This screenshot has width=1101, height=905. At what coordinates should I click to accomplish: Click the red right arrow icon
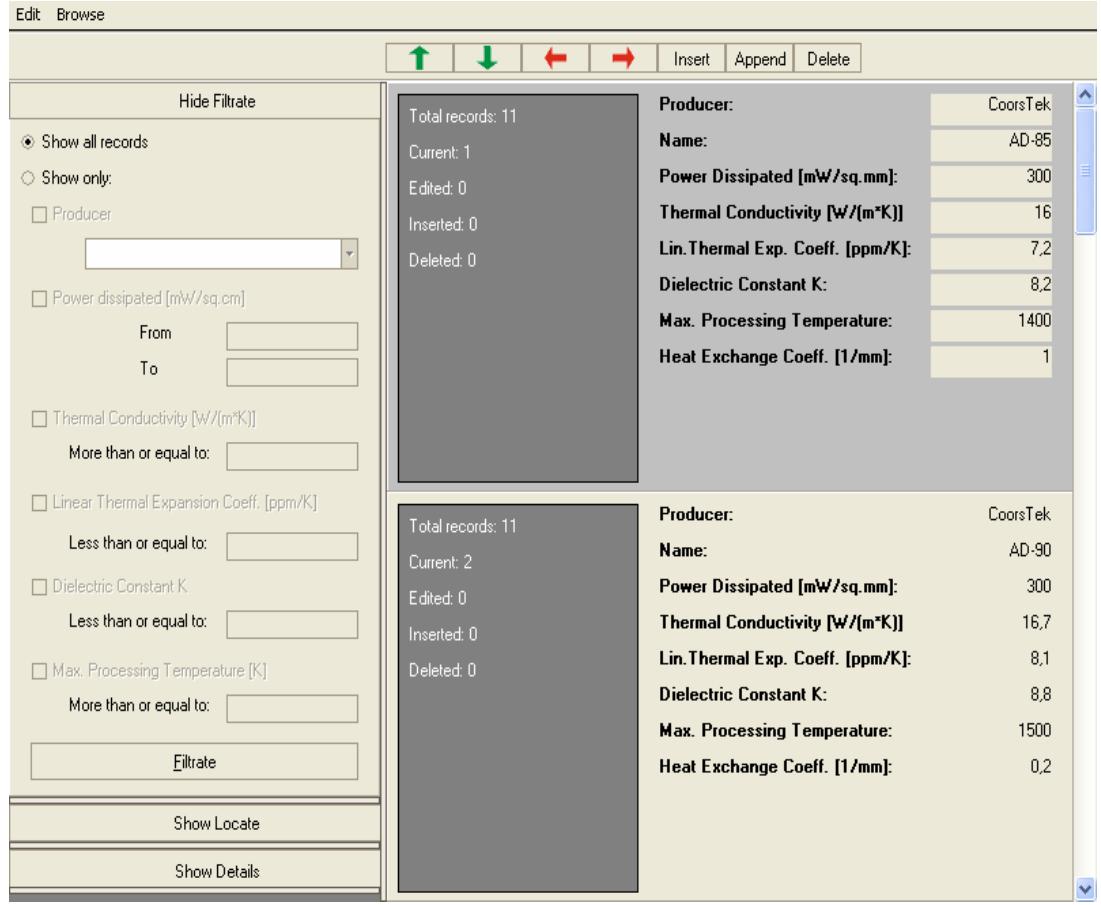(622, 59)
